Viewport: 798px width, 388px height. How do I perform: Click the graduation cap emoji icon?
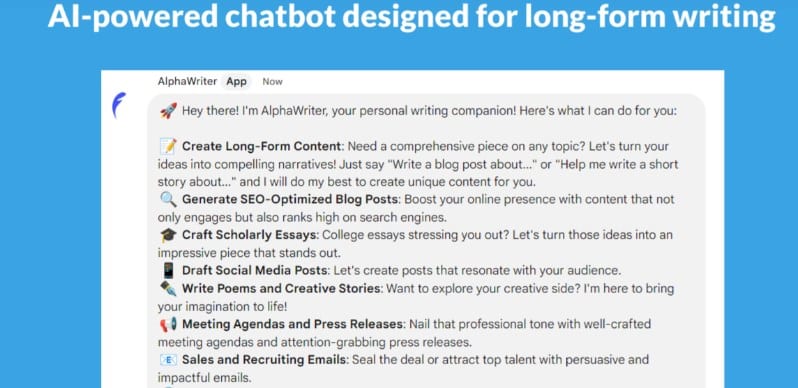click(168, 235)
